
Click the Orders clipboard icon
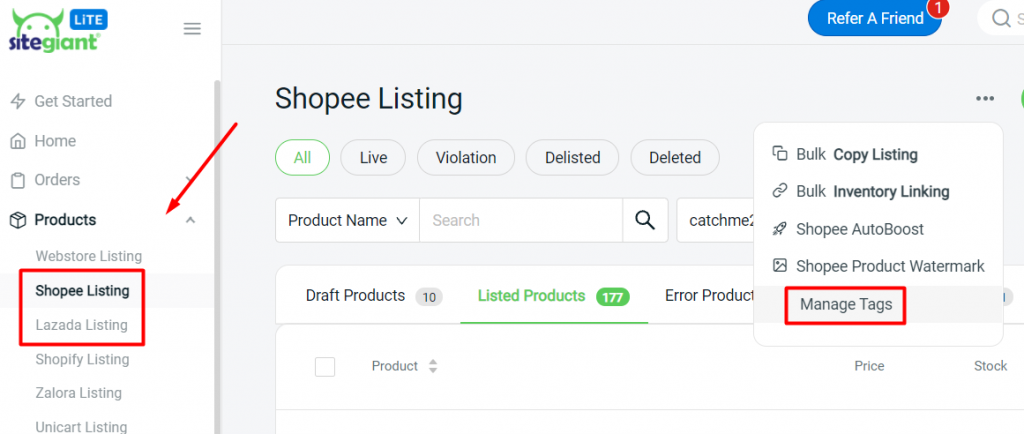pyautogui.click(x=17, y=180)
